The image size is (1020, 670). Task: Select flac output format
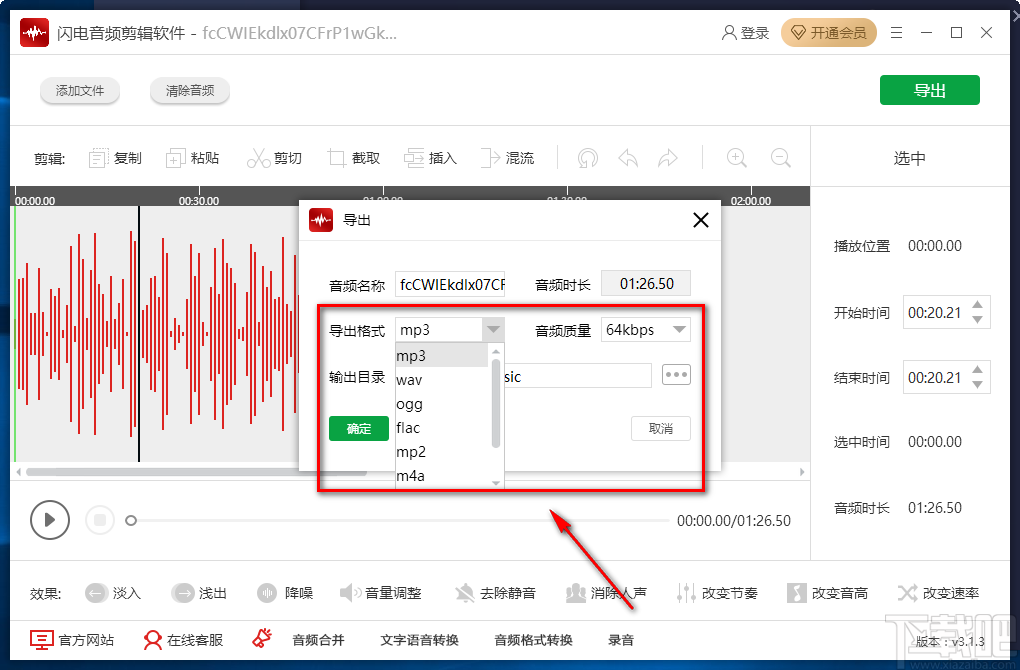coord(408,427)
